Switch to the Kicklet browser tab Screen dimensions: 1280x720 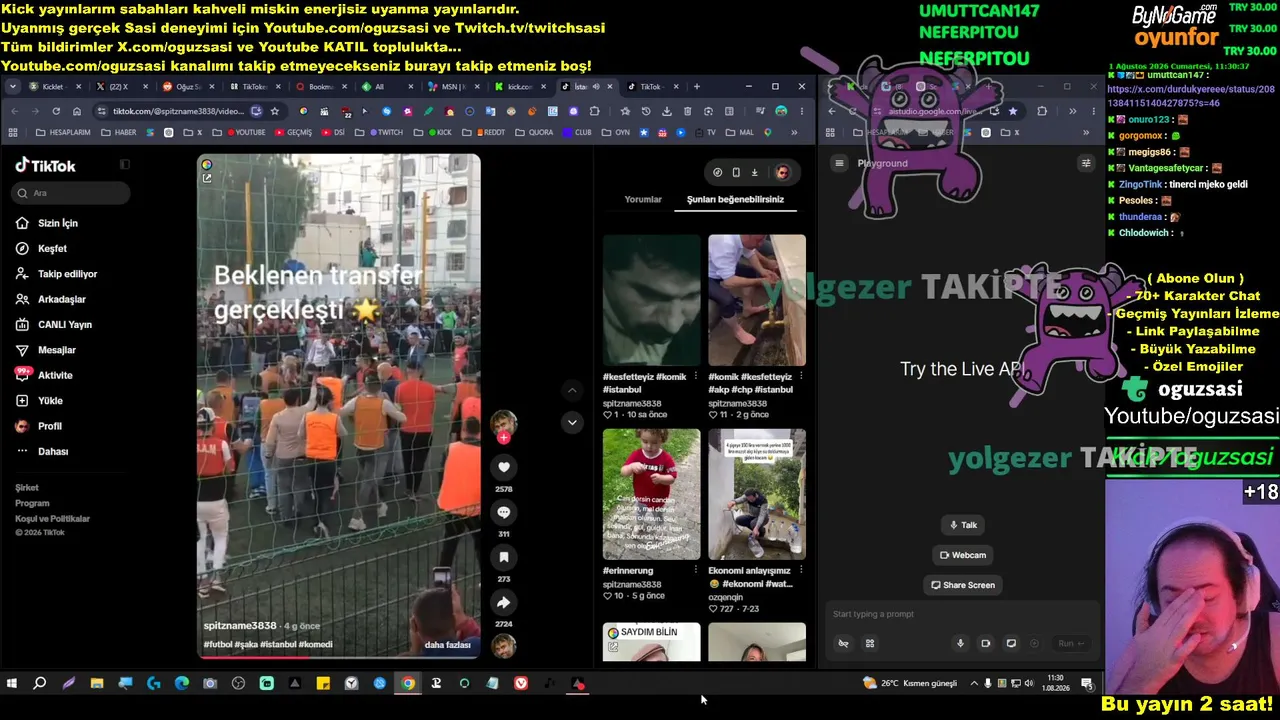coord(54,87)
